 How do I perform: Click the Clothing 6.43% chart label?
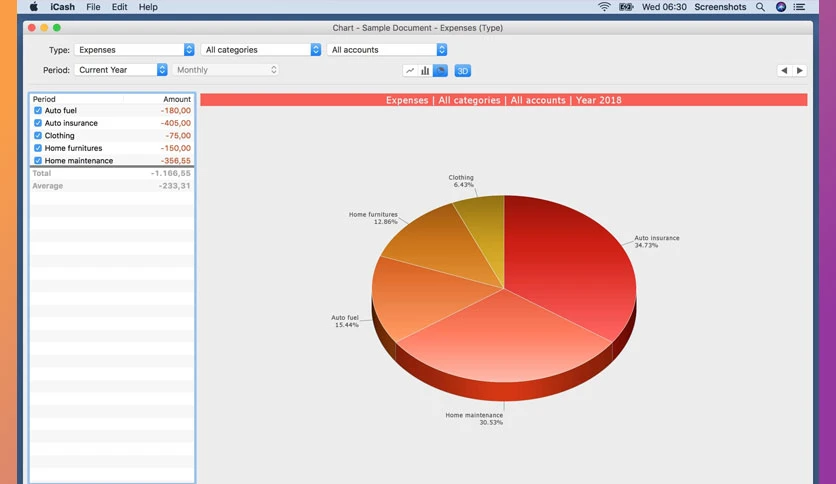(461, 181)
